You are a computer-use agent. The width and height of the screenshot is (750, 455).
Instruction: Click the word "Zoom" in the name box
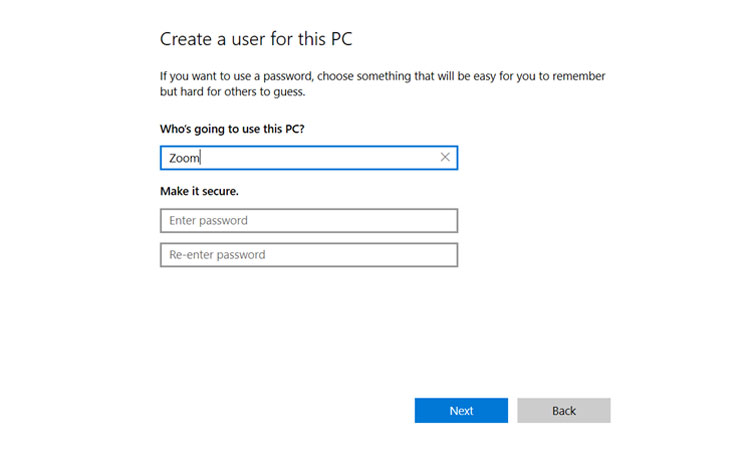pyautogui.click(x=184, y=158)
